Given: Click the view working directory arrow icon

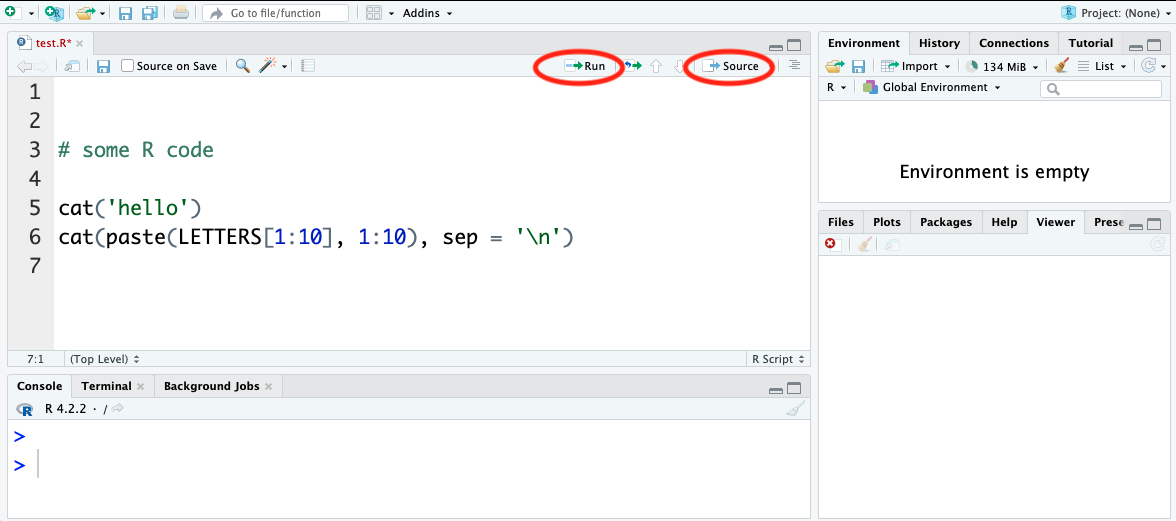Looking at the screenshot, I should tap(118, 409).
